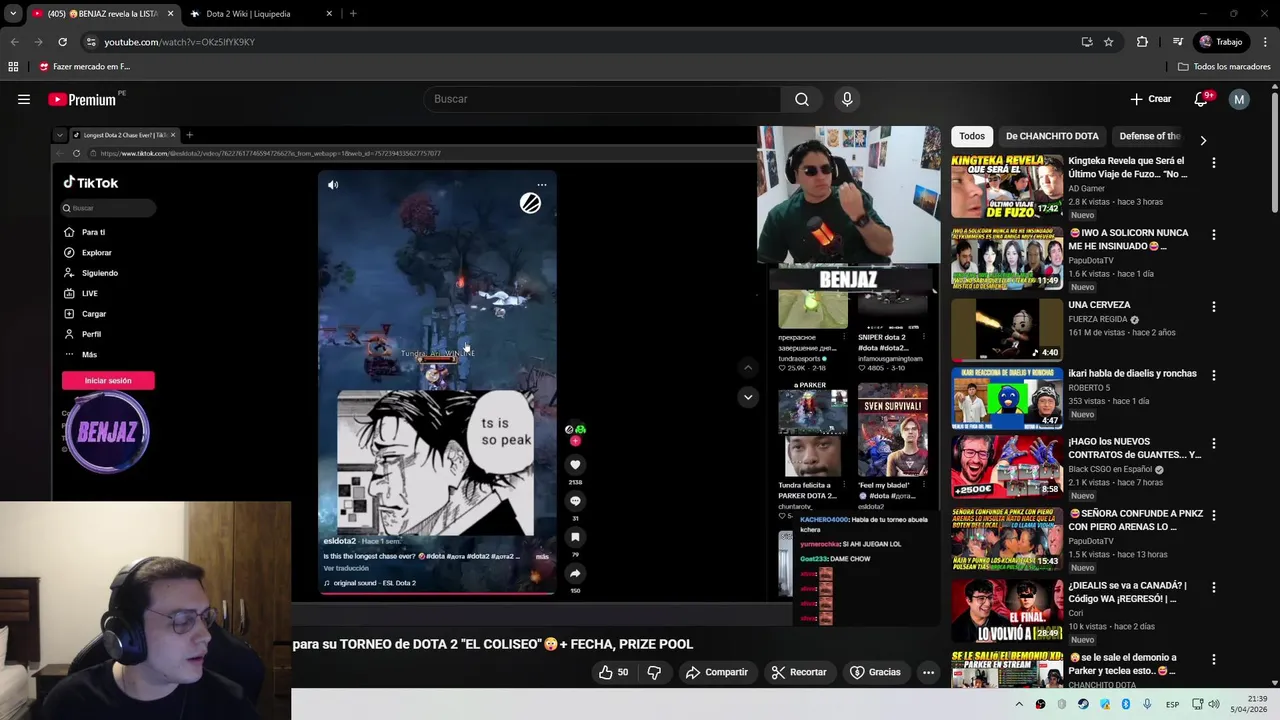Screen dimensions: 1280x720
Task: Open options for NUEVOS CONTRATOS video
Action: click(x=1214, y=443)
